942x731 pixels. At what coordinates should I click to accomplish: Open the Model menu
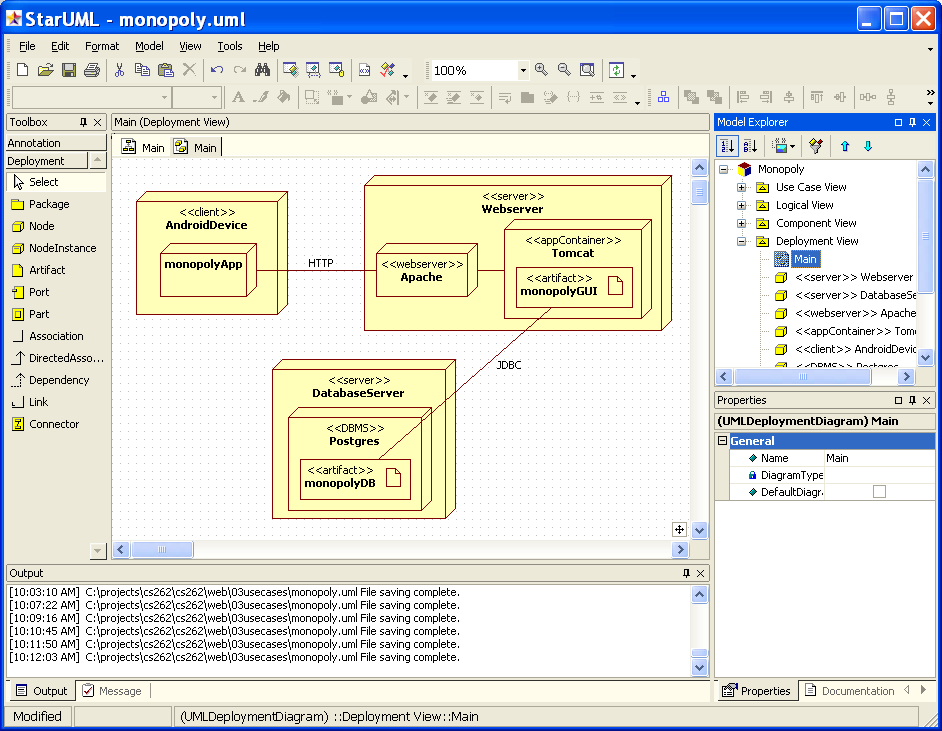click(x=149, y=46)
